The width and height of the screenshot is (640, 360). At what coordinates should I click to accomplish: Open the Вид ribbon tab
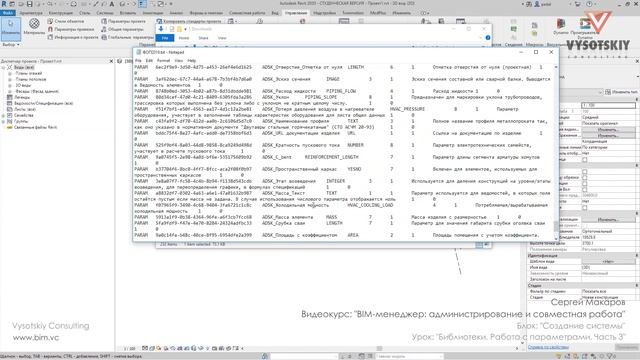pyautogui.click(x=275, y=13)
